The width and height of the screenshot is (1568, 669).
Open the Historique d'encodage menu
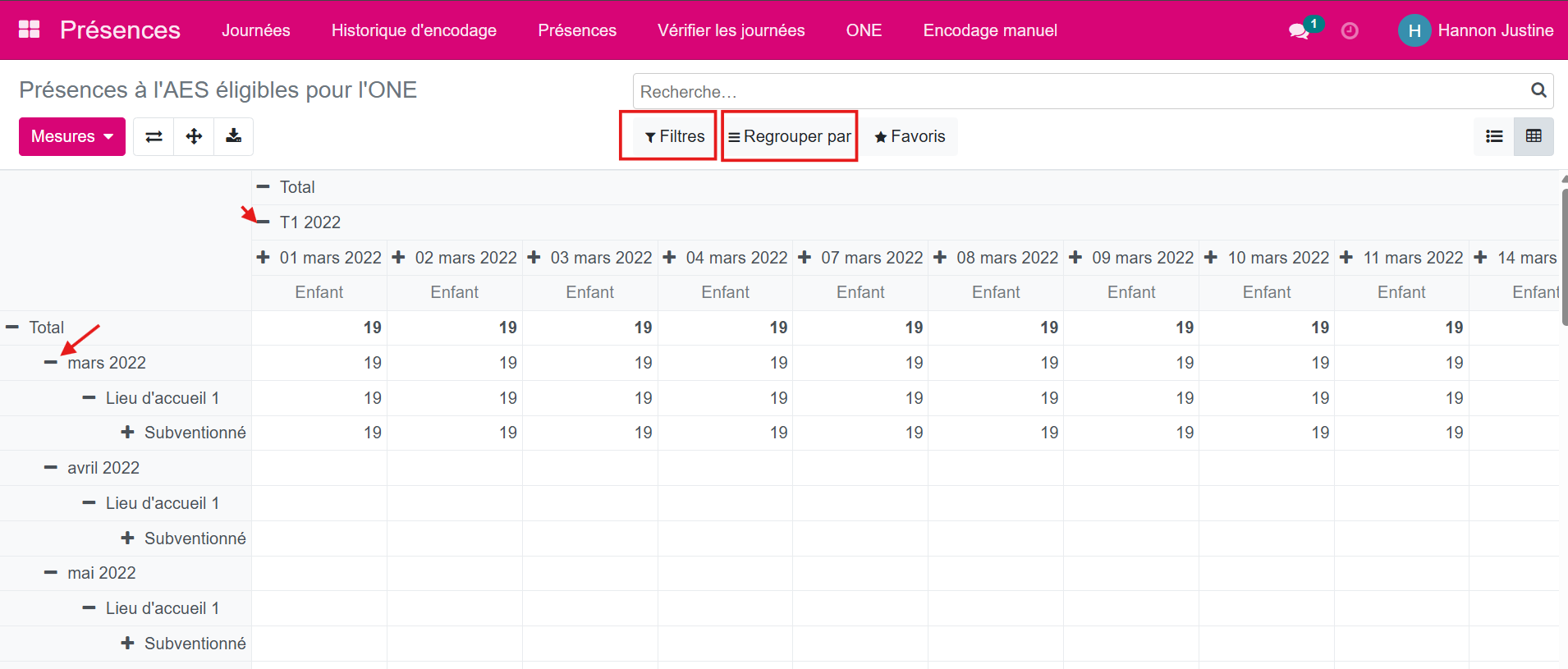pyautogui.click(x=414, y=30)
